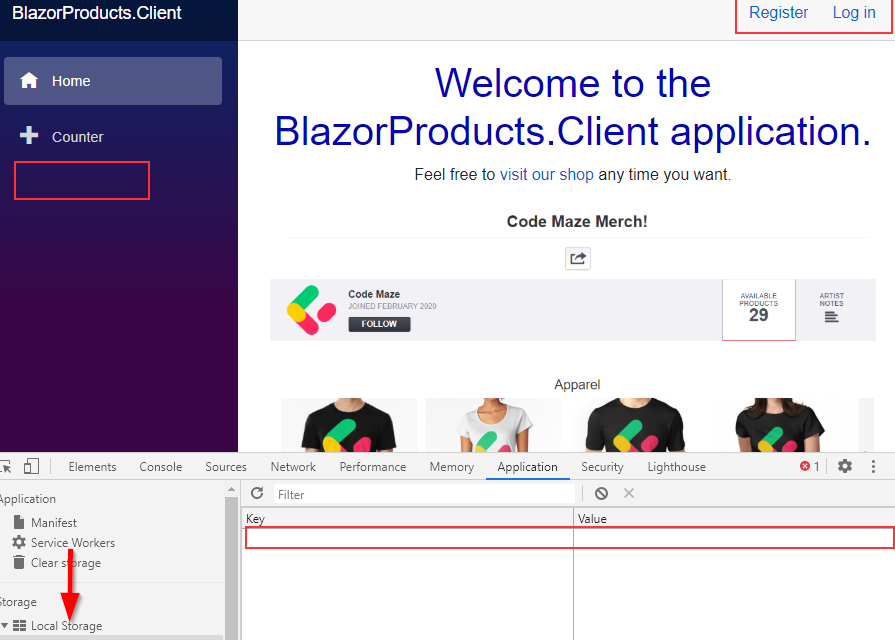This screenshot has width=895, height=640.
Task: Click the Counter plus icon
Action: coord(29,136)
